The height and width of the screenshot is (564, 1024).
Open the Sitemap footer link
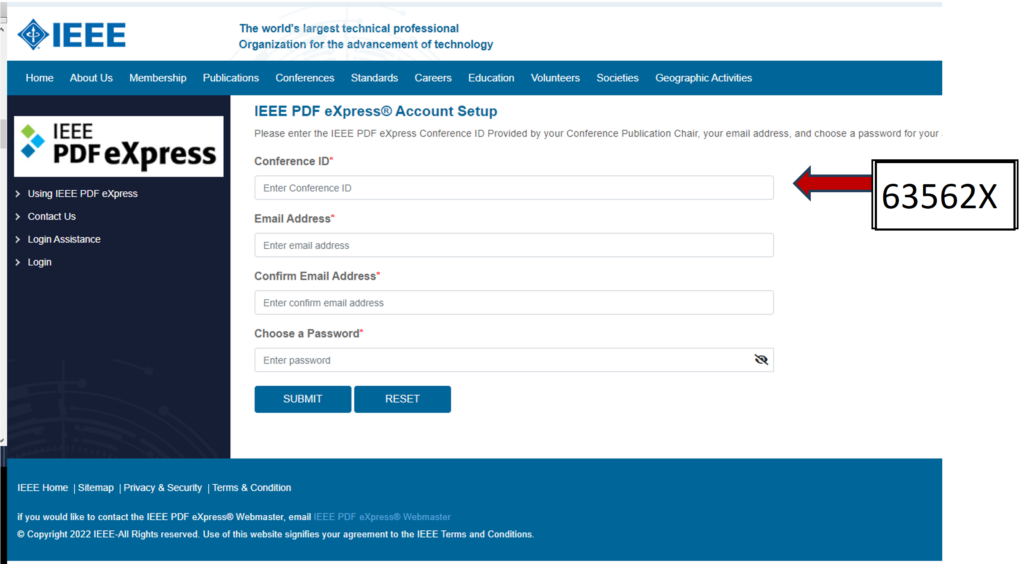click(95, 488)
